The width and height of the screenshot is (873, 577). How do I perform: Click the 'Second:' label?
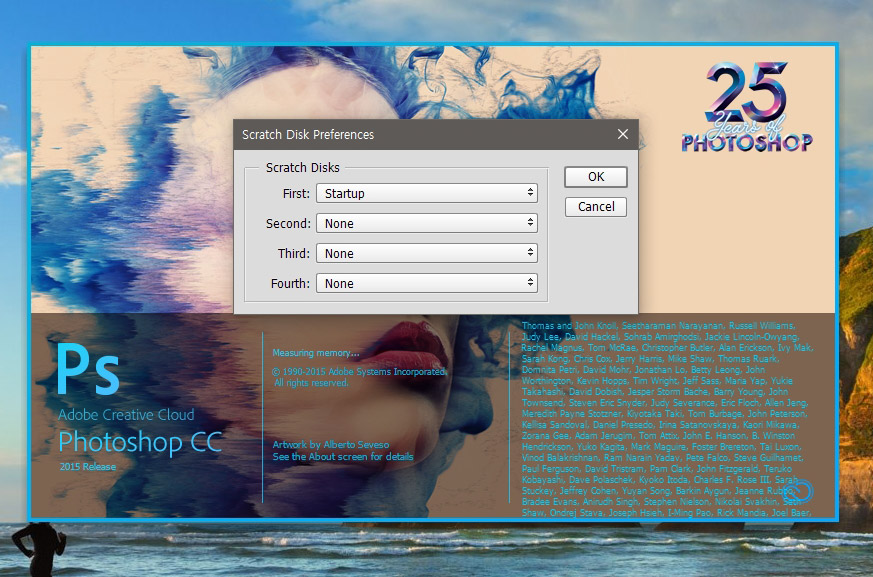click(288, 224)
